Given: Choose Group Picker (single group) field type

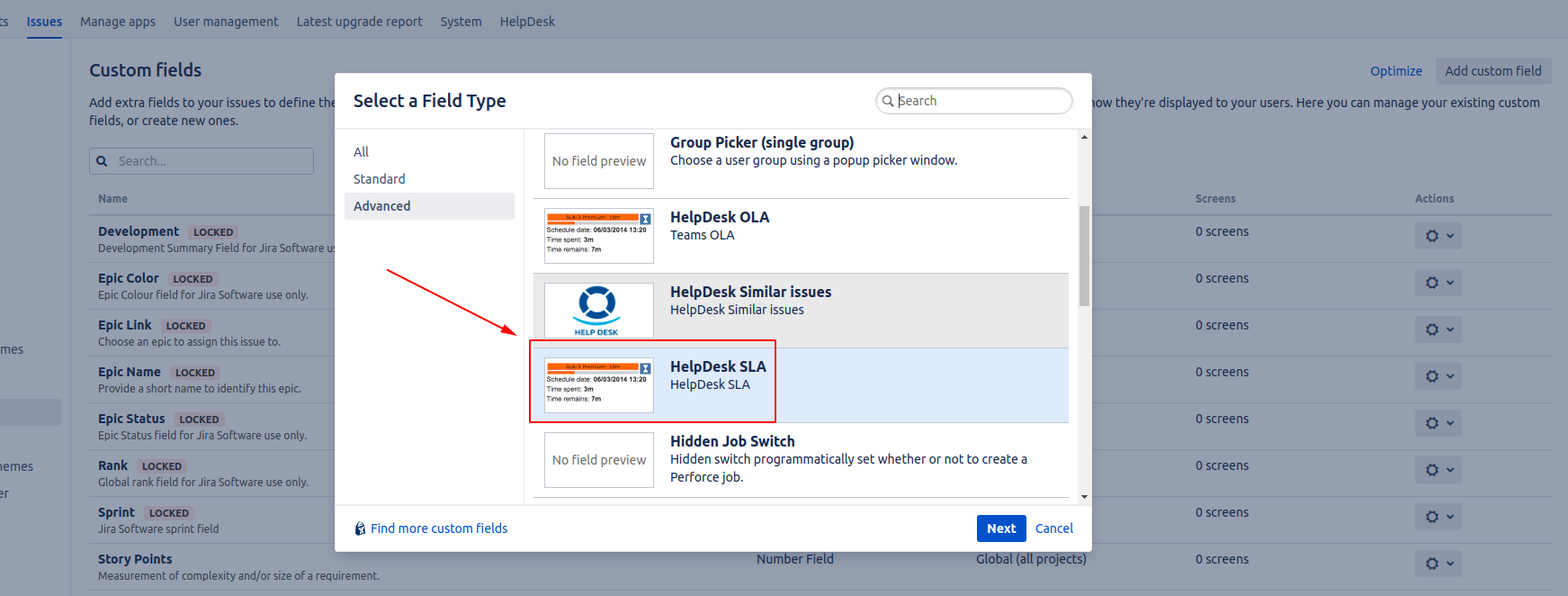Looking at the screenshot, I should [801, 162].
